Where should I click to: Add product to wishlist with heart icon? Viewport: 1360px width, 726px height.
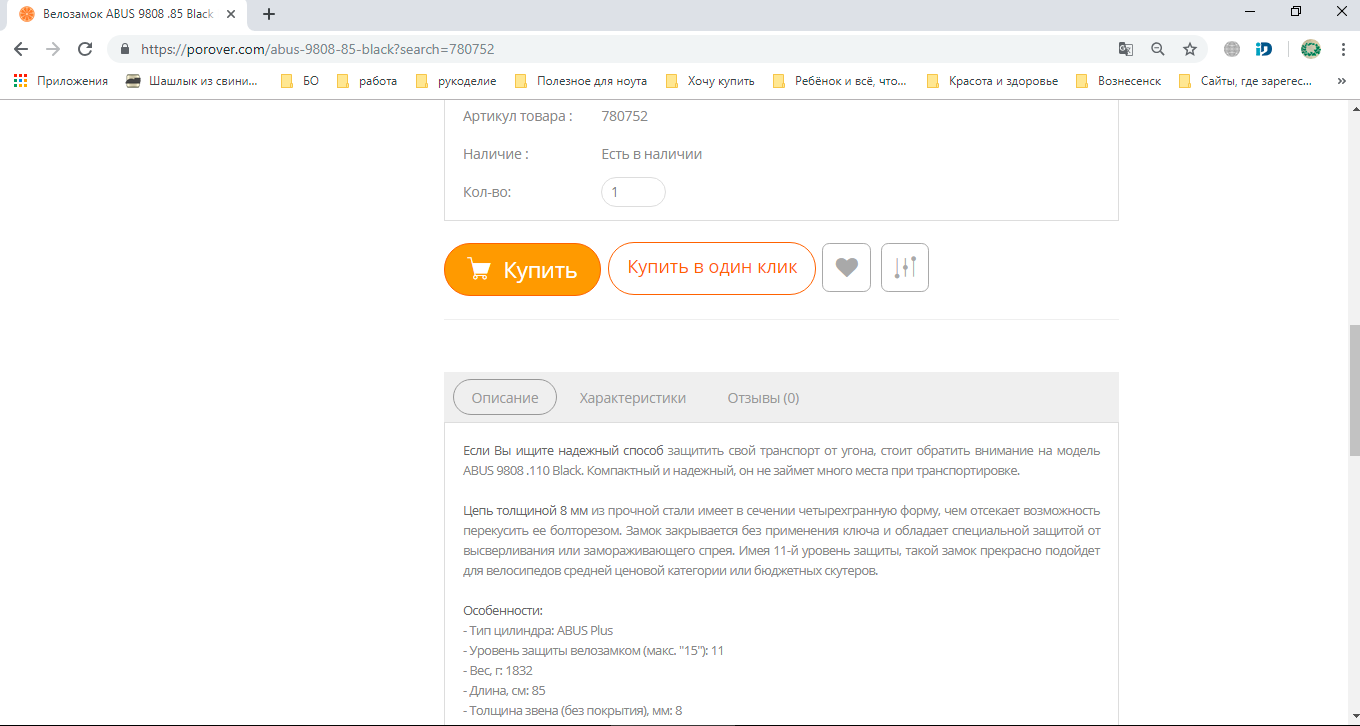click(846, 268)
